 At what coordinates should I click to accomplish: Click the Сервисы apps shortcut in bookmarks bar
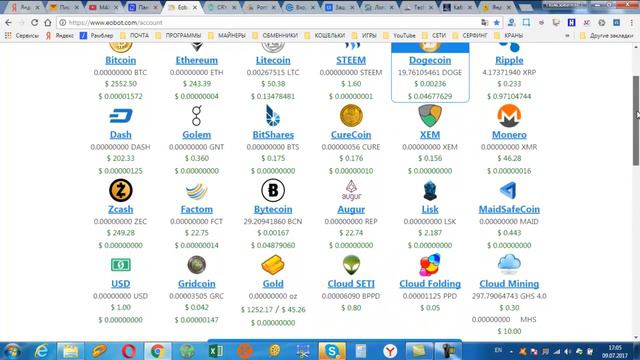(22, 36)
